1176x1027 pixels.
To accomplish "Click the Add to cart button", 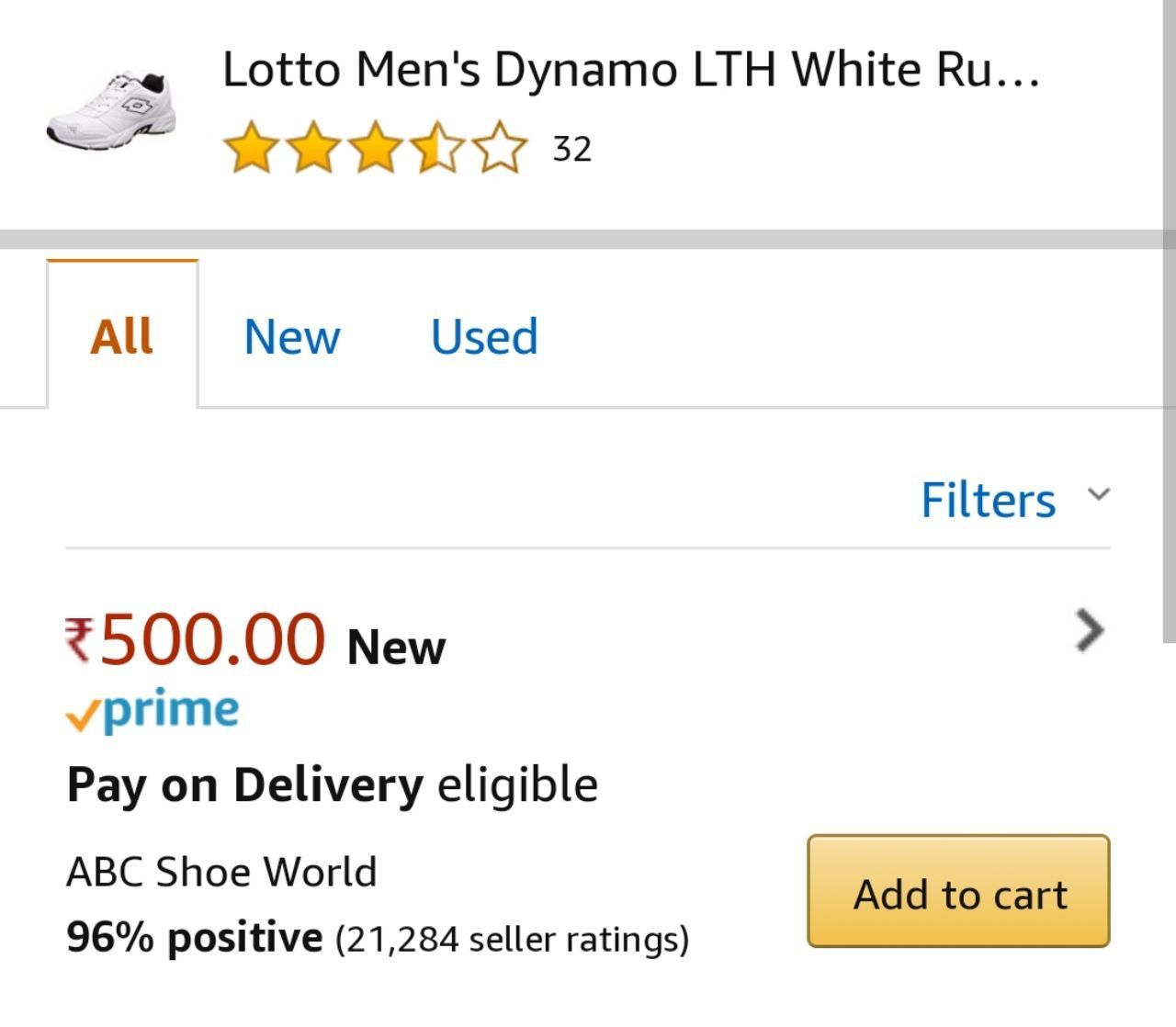I will pos(958,891).
